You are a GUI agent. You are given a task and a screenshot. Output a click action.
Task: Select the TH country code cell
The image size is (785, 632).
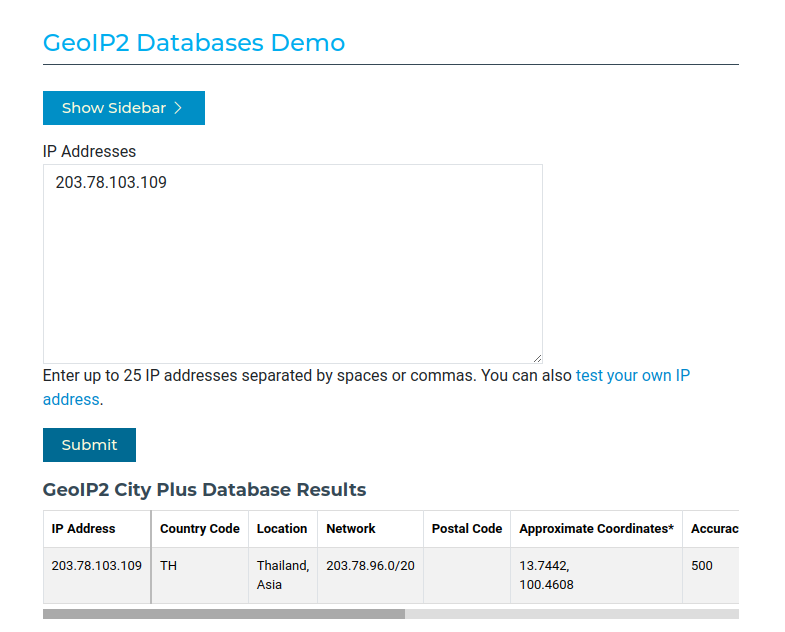(169, 566)
